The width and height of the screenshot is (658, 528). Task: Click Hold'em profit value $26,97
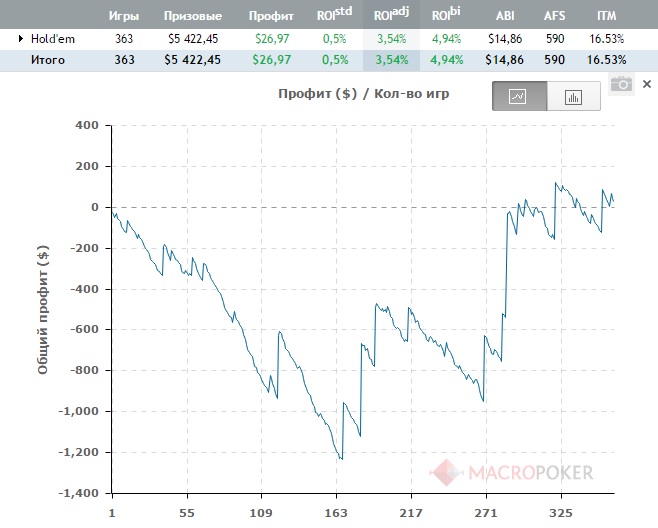pos(272,39)
